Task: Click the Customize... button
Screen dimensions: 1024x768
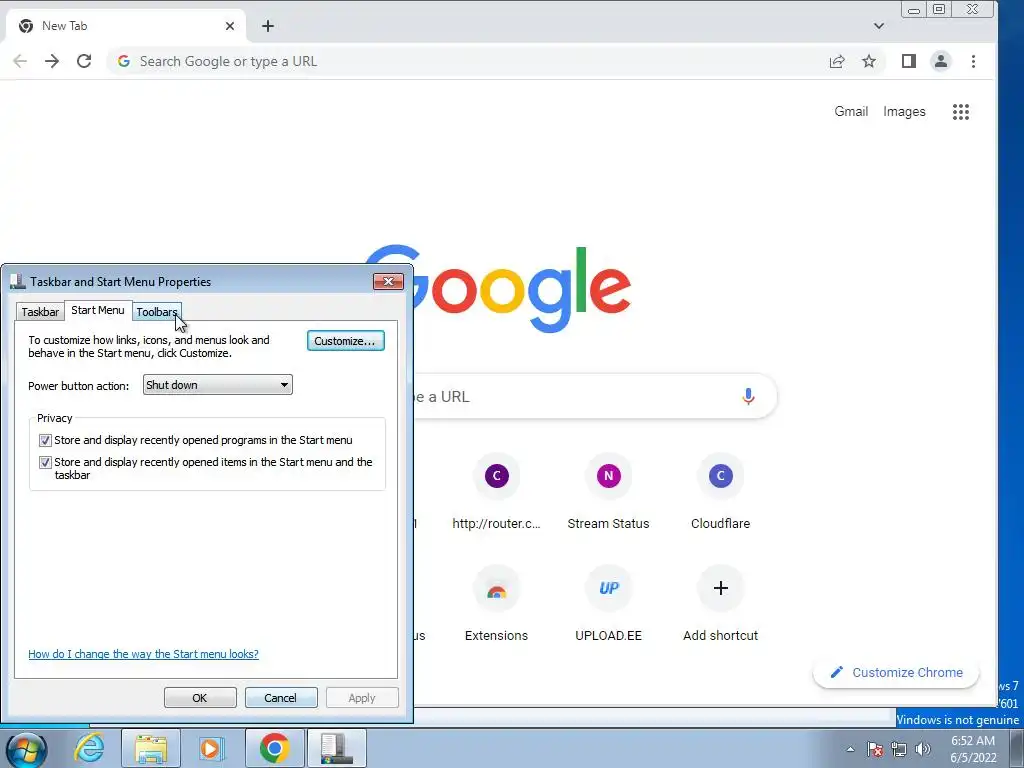Action: point(345,341)
